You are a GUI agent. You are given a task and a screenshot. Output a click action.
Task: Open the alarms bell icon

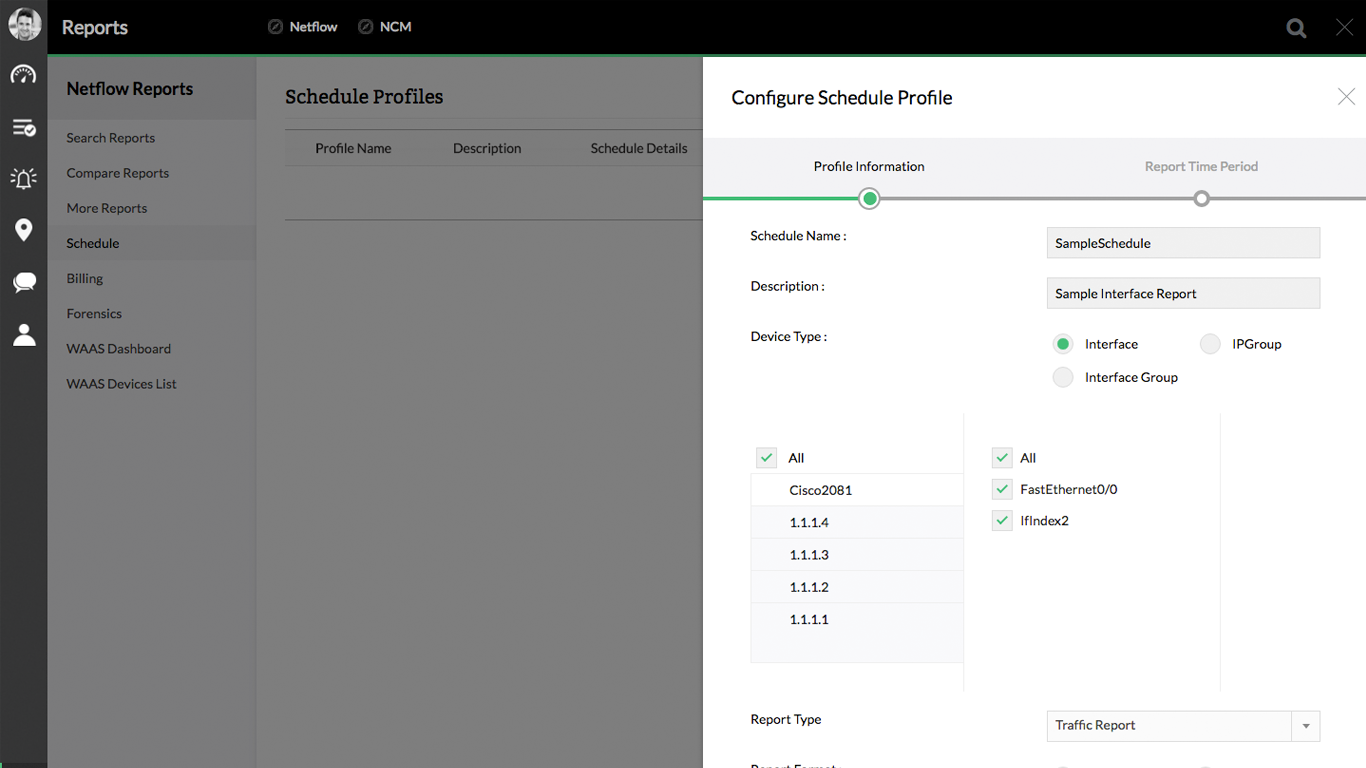(23, 178)
